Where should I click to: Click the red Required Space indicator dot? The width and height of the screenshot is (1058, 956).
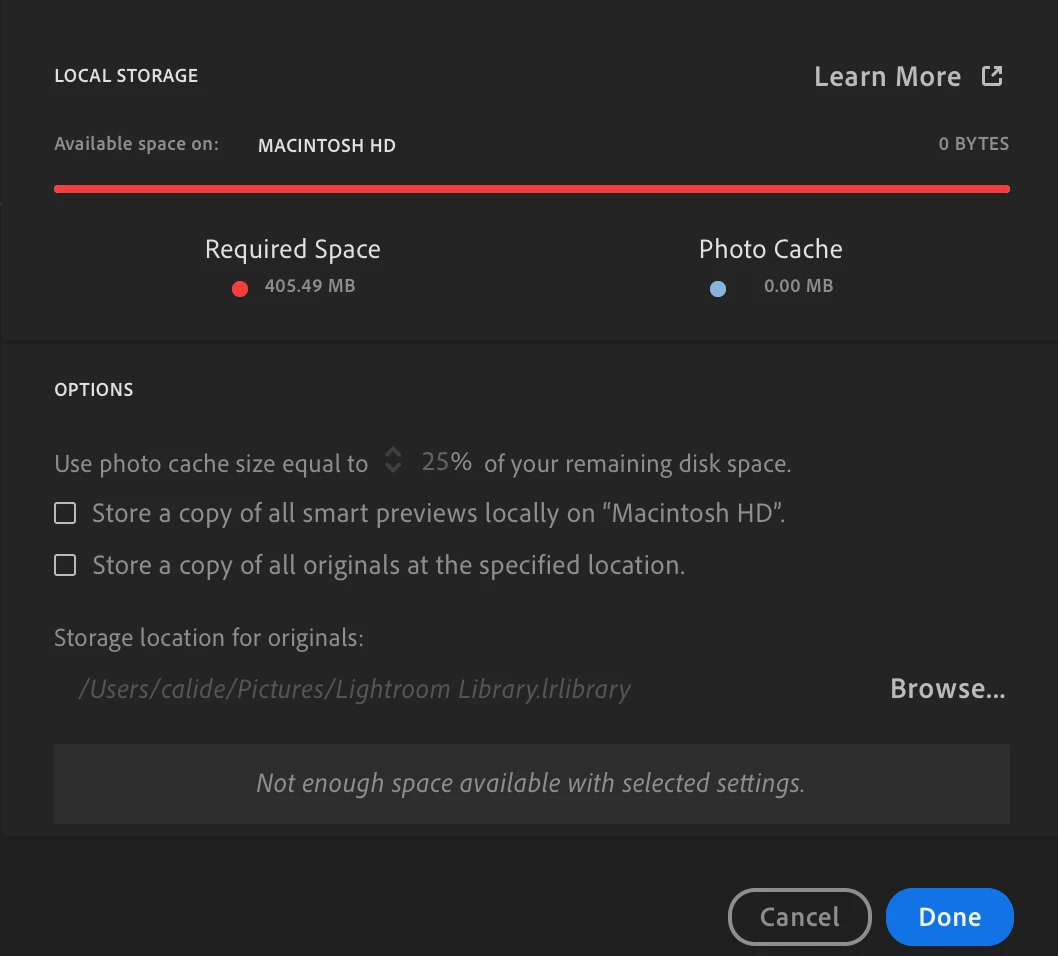[x=240, y=289]
